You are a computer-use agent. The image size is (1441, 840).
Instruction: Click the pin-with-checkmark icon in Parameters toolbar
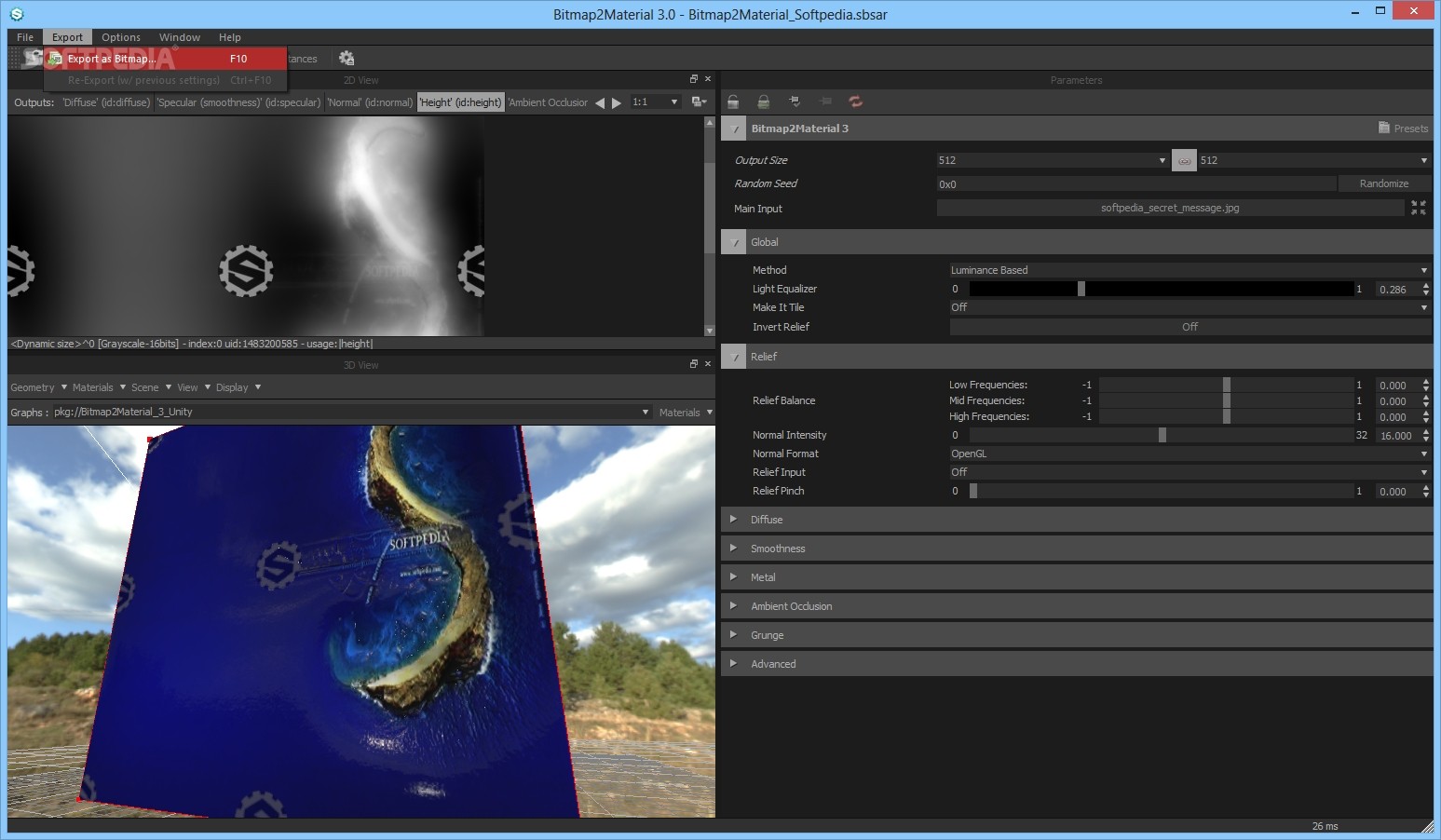[x=795, y=102]
